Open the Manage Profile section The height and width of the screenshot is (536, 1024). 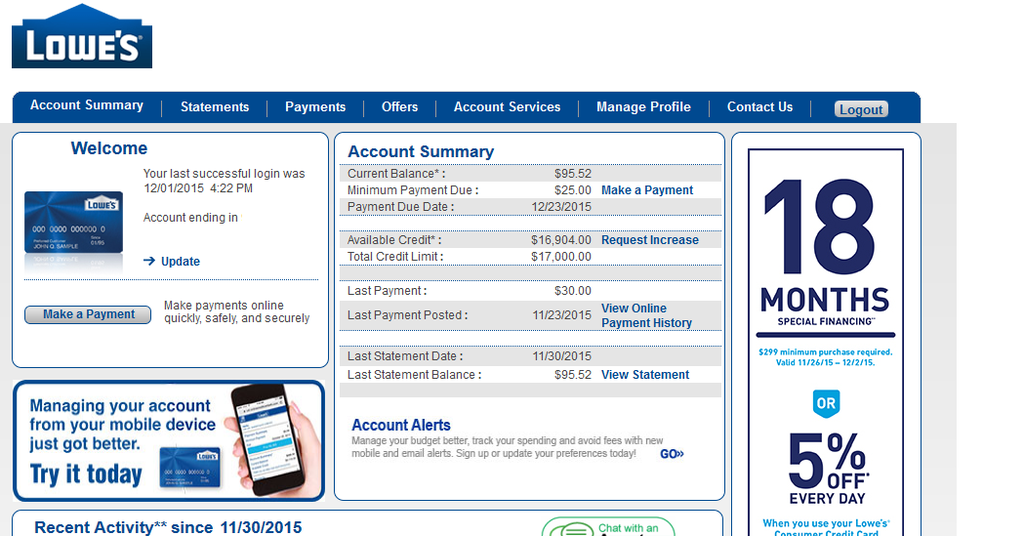(643, 107)
